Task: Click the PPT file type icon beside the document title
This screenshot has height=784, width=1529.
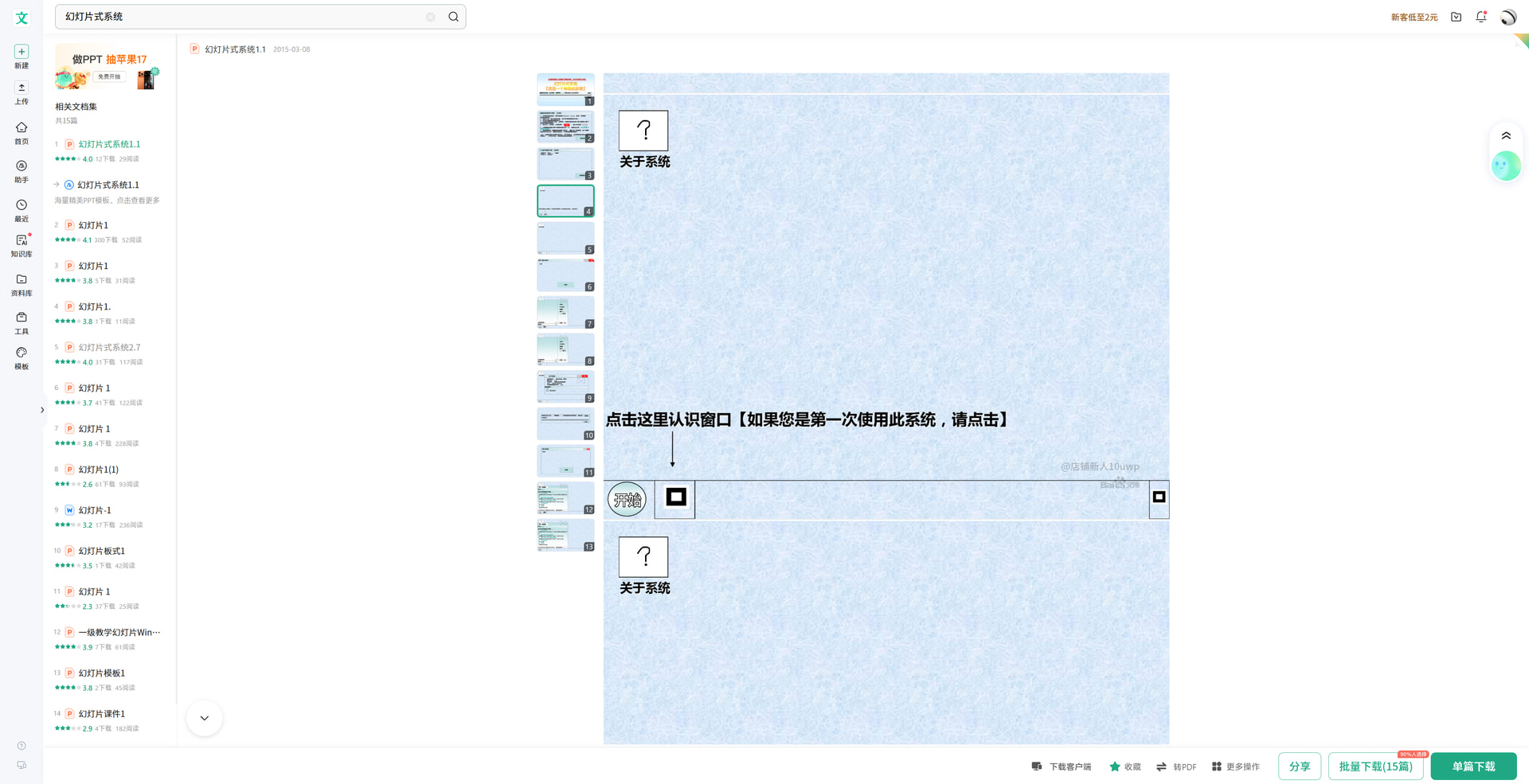Action: click(194, 49)
